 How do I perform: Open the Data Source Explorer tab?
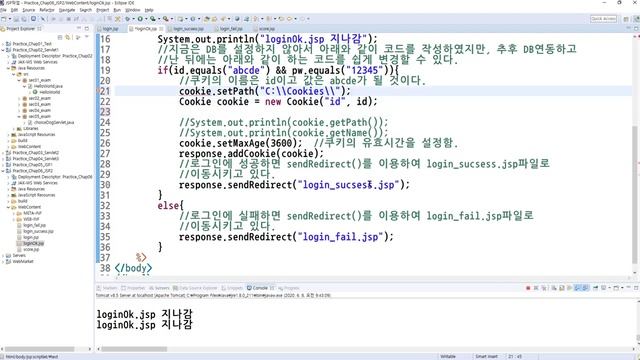pyautogui.click(x=195, y=288)
